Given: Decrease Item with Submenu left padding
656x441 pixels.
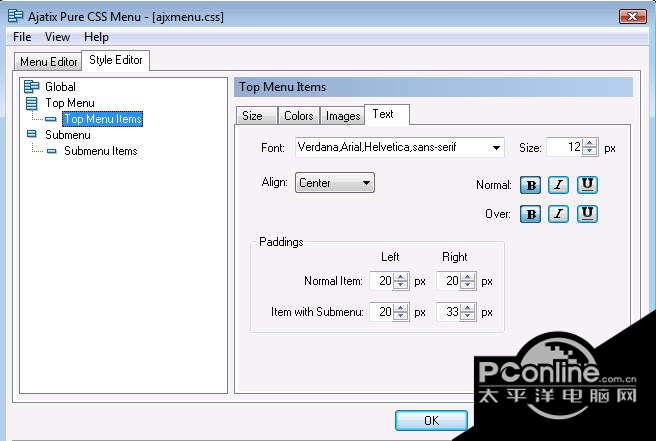Looking at the screenshot, I should pos(401,316).
